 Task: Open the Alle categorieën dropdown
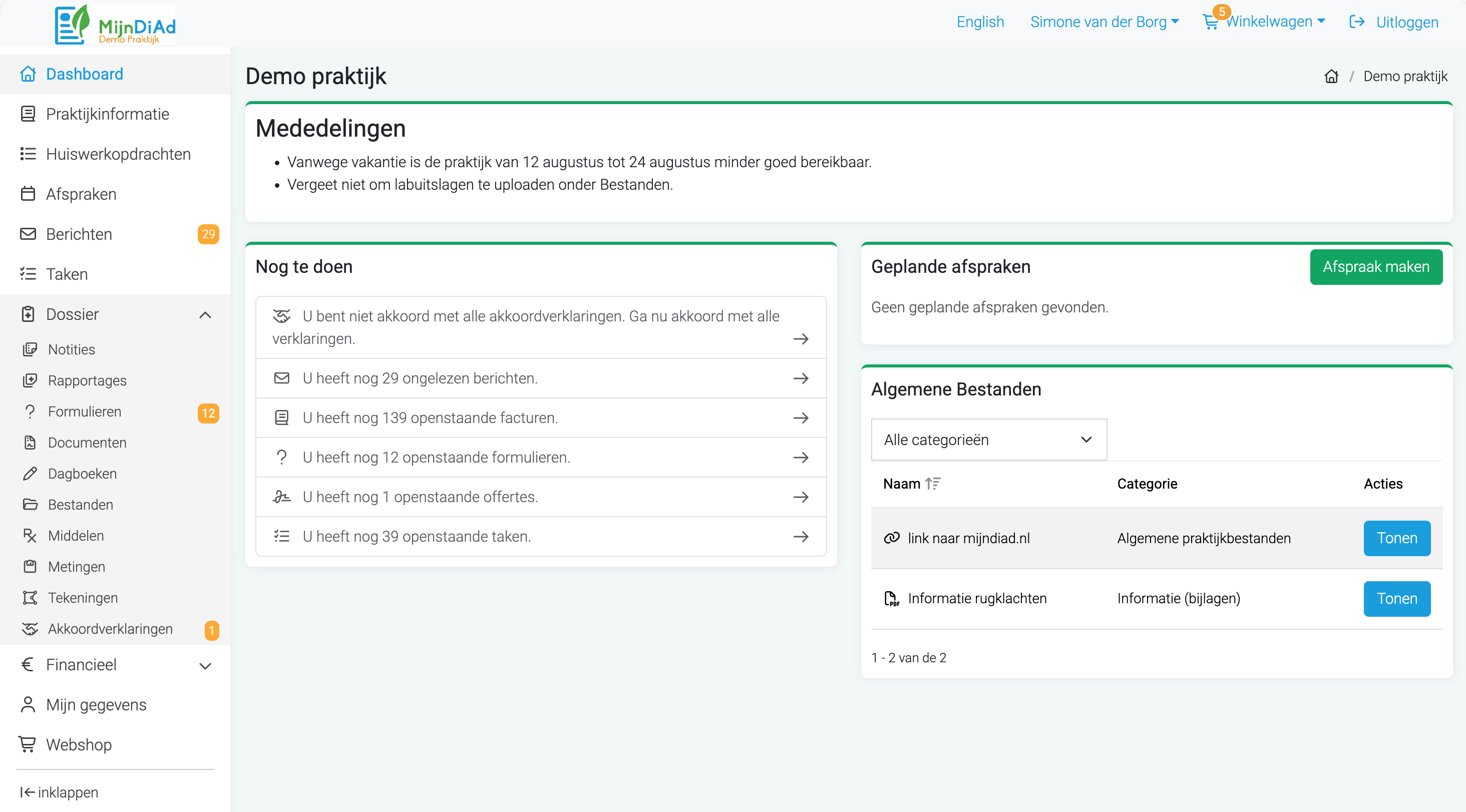[988, 440]
